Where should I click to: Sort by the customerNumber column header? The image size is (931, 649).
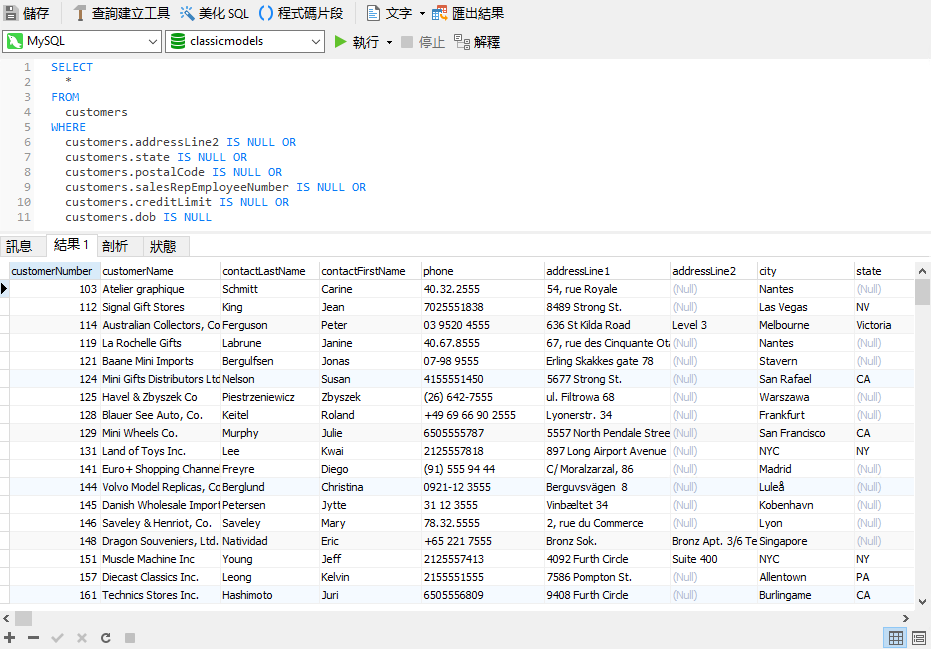(x=50, y=270)
